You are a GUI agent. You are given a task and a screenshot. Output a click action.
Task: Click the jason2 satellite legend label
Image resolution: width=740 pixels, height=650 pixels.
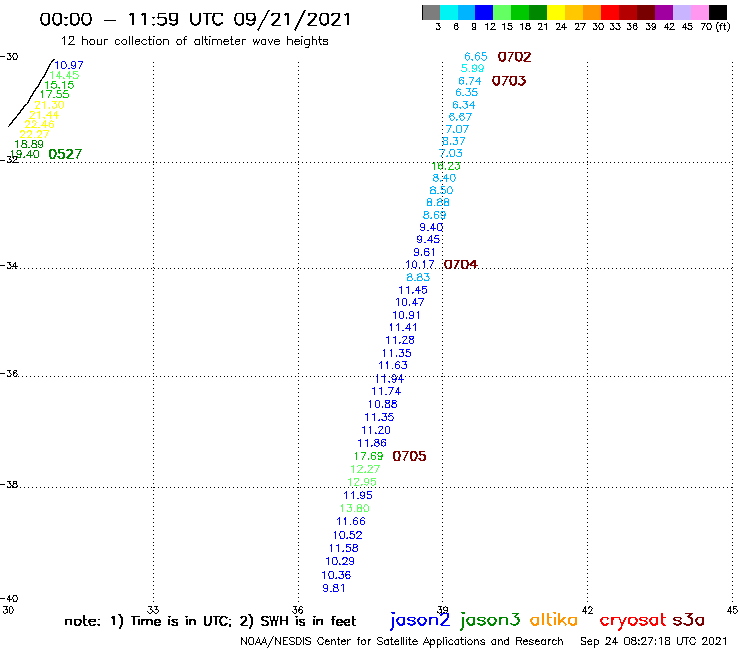point(420,620)
